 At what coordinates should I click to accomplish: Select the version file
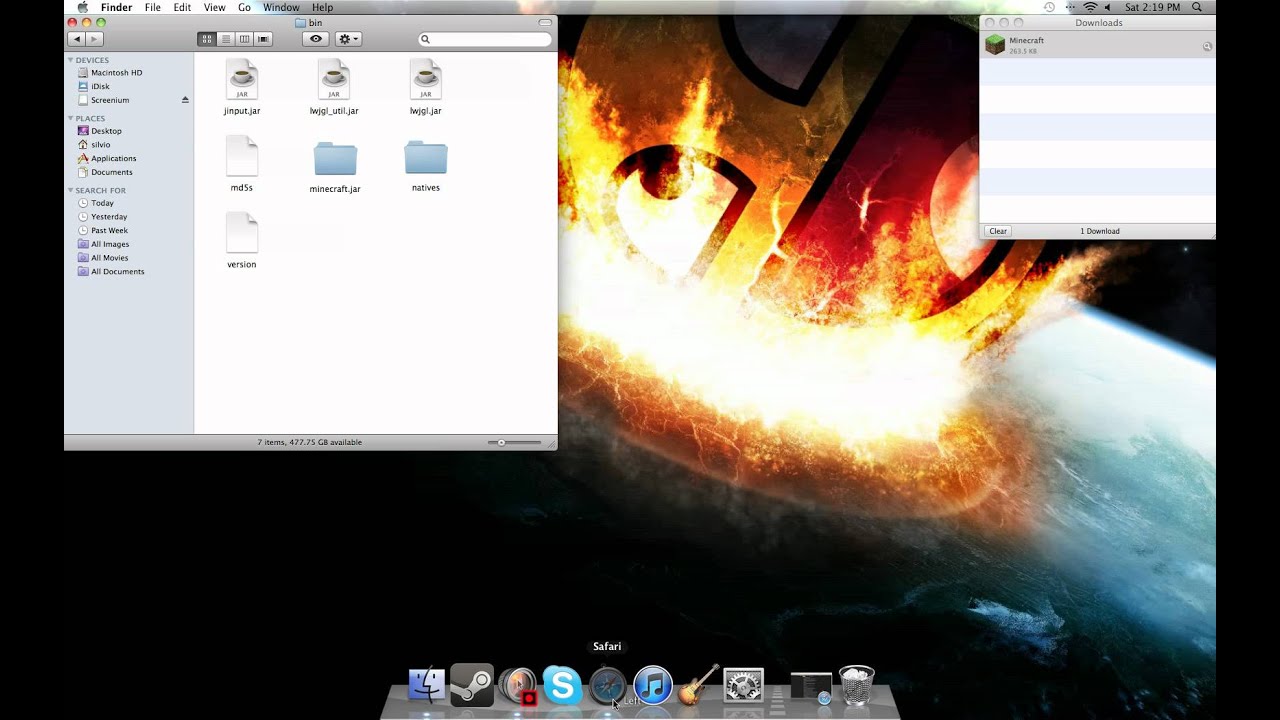tap(242, 241)
